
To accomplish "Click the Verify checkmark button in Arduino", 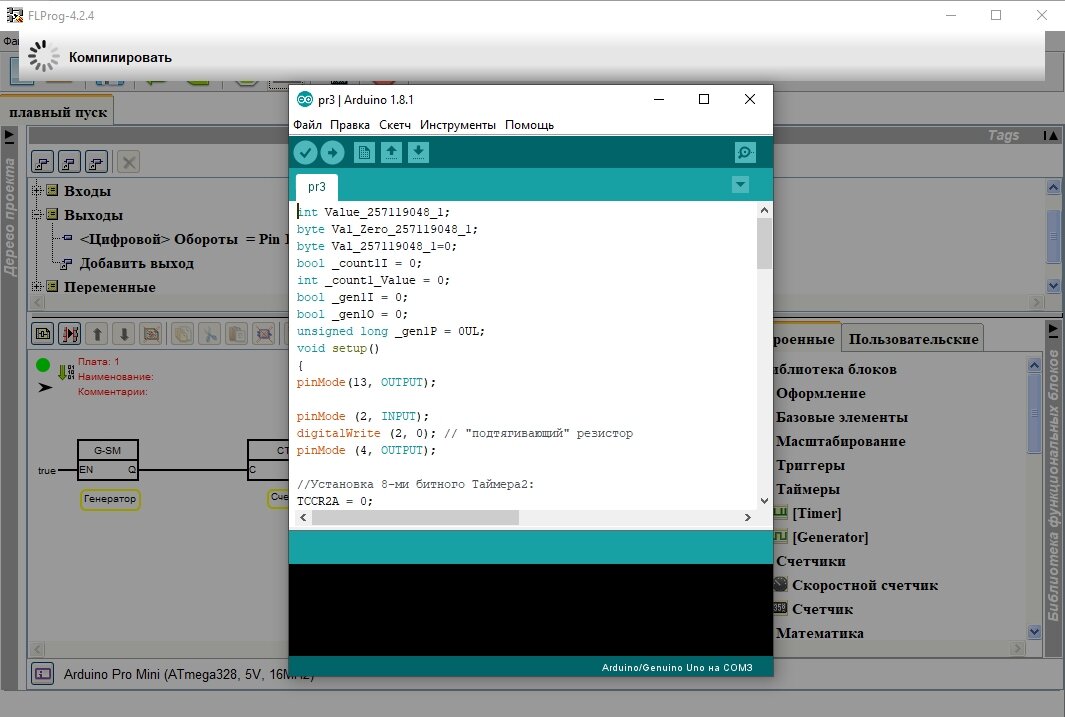I will [306, 153].
